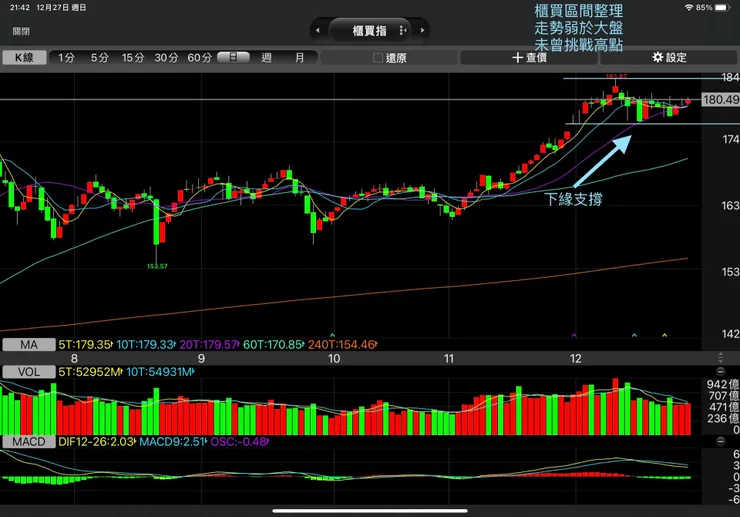Open symbol list icon beside 櫃買指
Image resolution: width=740 pixels, height=517 pixels.
point(403,30)
